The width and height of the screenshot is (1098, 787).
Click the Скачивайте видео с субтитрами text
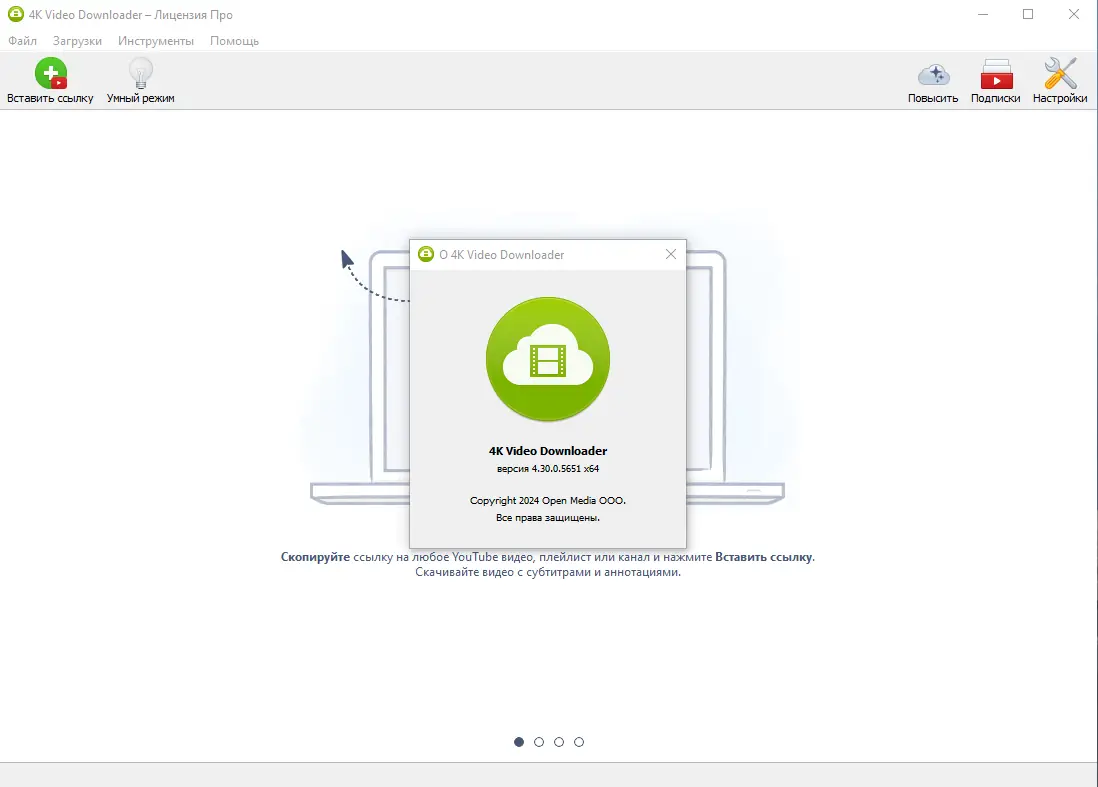548,572
